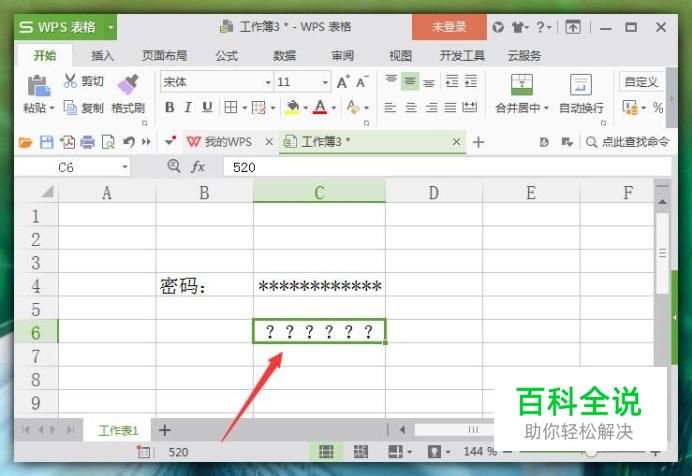Viewport: 692px width, 476px height.
Task: Open 开发工具 ribbon tab
Action: click(x=462, y=56)
